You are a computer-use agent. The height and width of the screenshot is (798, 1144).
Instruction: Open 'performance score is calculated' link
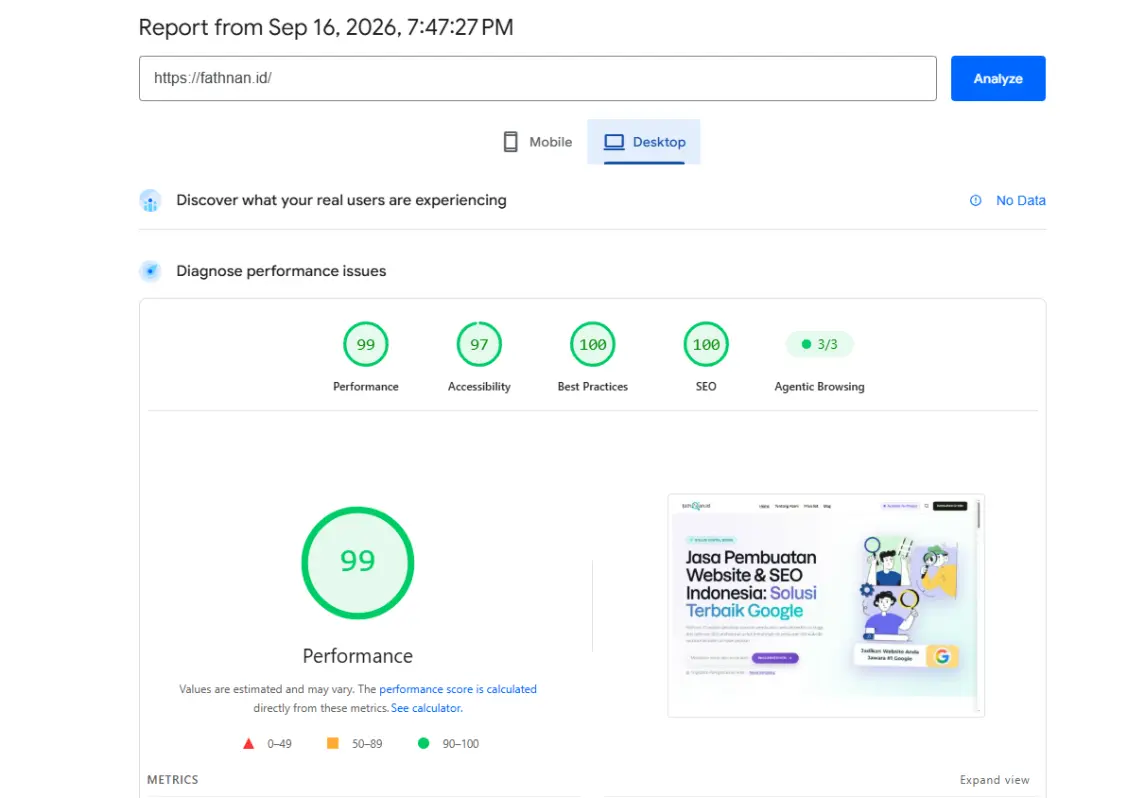coord(457,689)
